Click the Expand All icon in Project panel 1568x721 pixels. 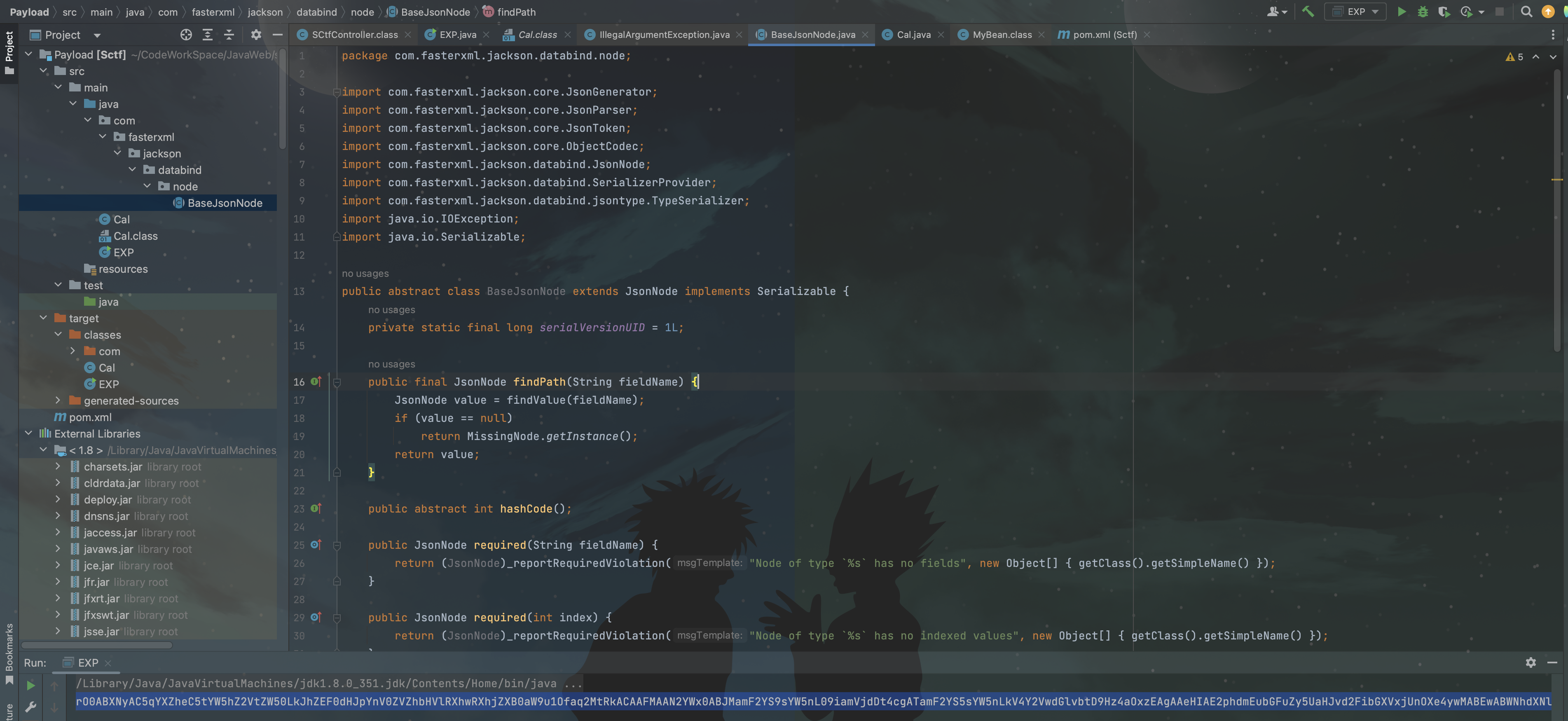click(208, 35)
